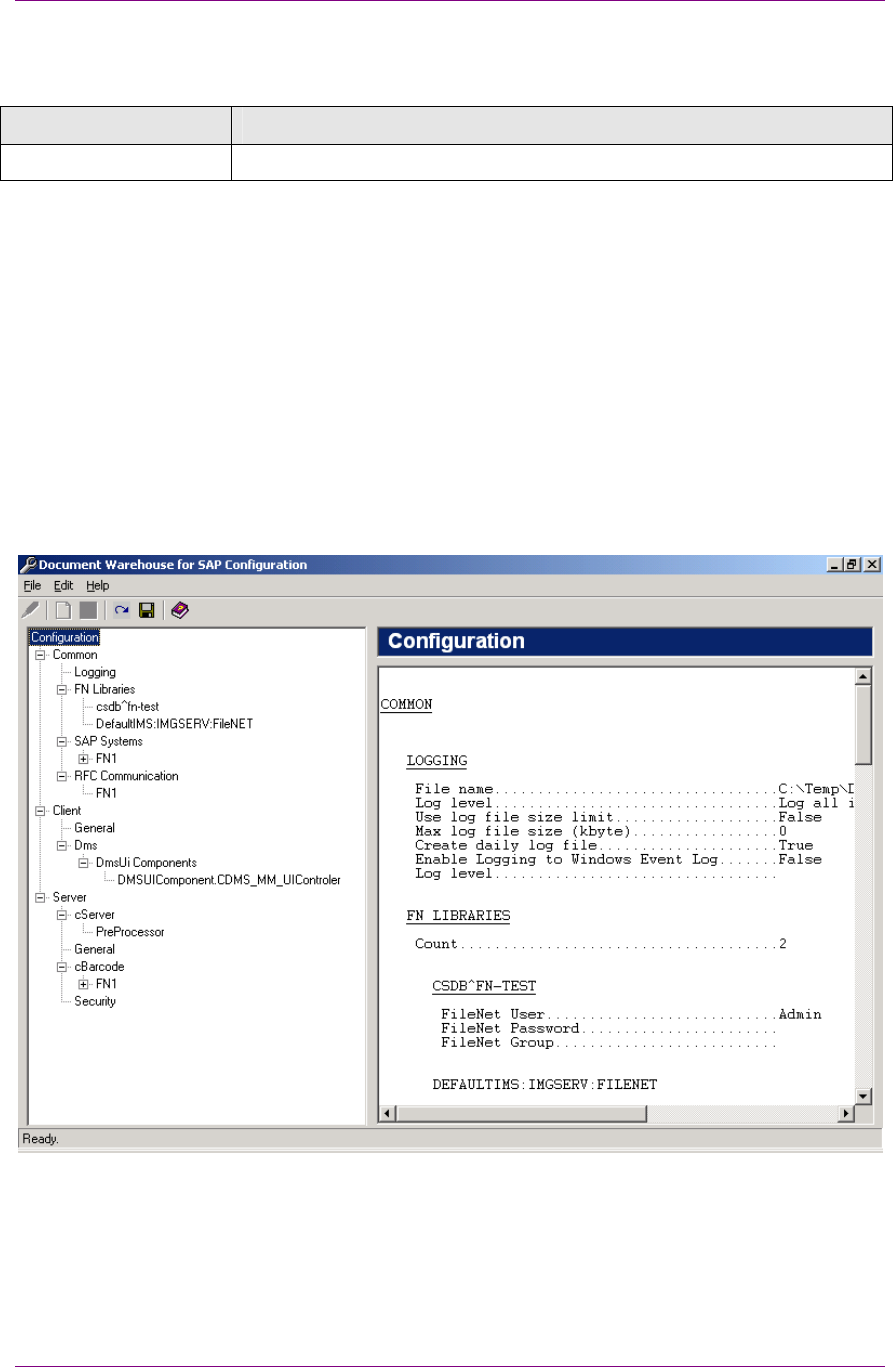Viewport: 893px width, 1367px height.
Task: Select the SAP Systems label
Action: [108, 741]
